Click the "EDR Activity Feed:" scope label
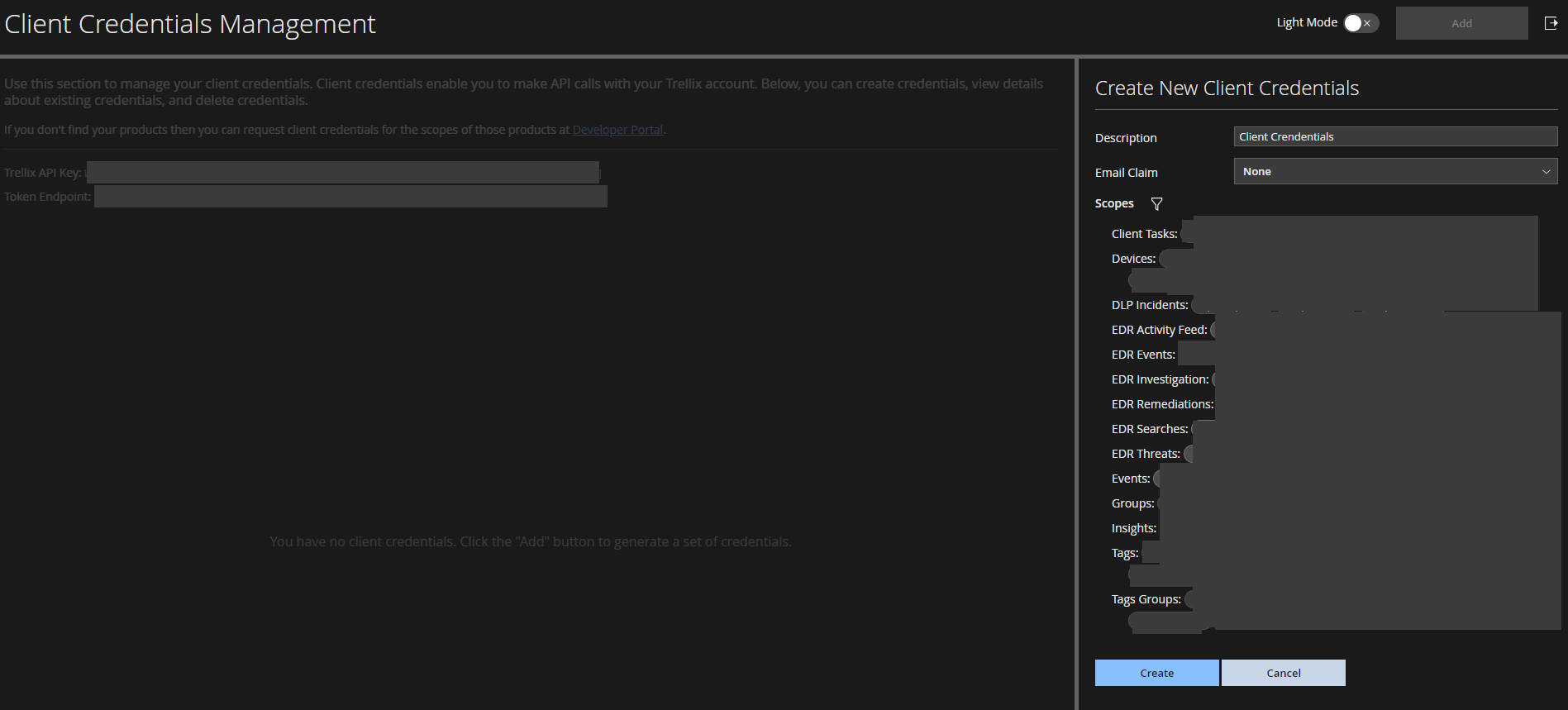Screen dimensions: 1568x710 pyautogui.click(x=1159, y=330)
